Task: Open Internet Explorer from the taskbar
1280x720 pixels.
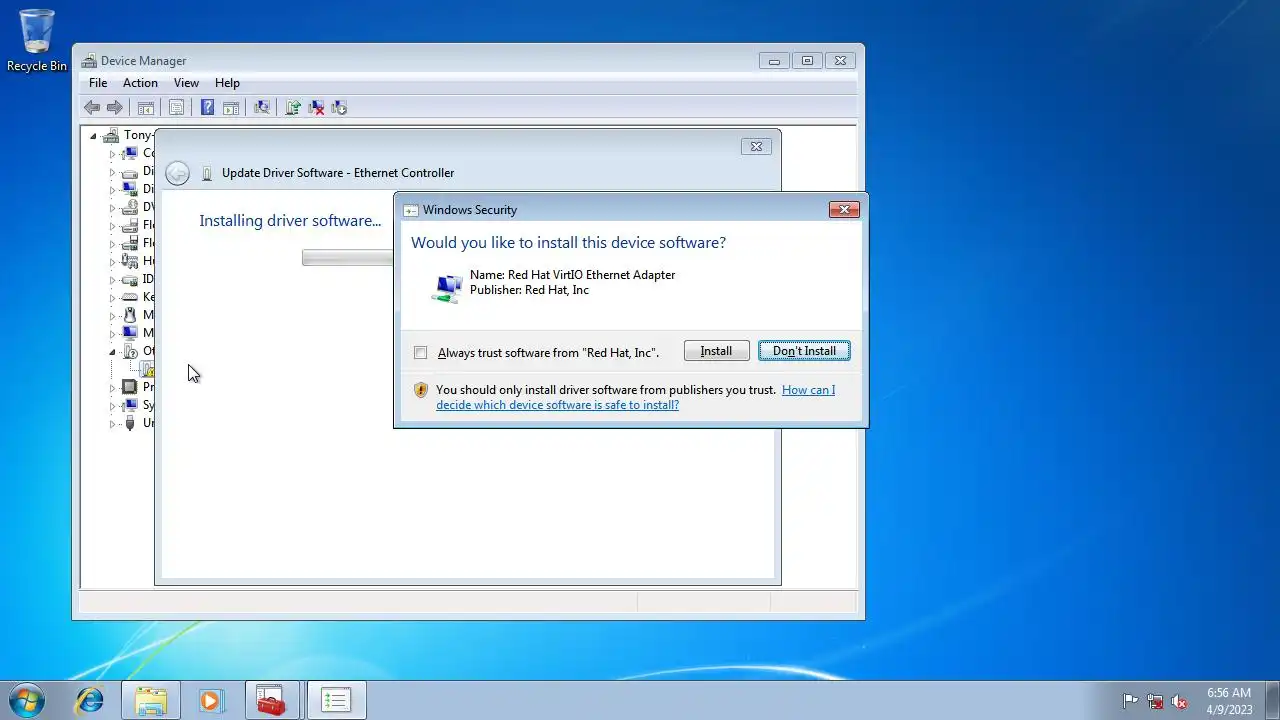Action: (x=90, y=701)
